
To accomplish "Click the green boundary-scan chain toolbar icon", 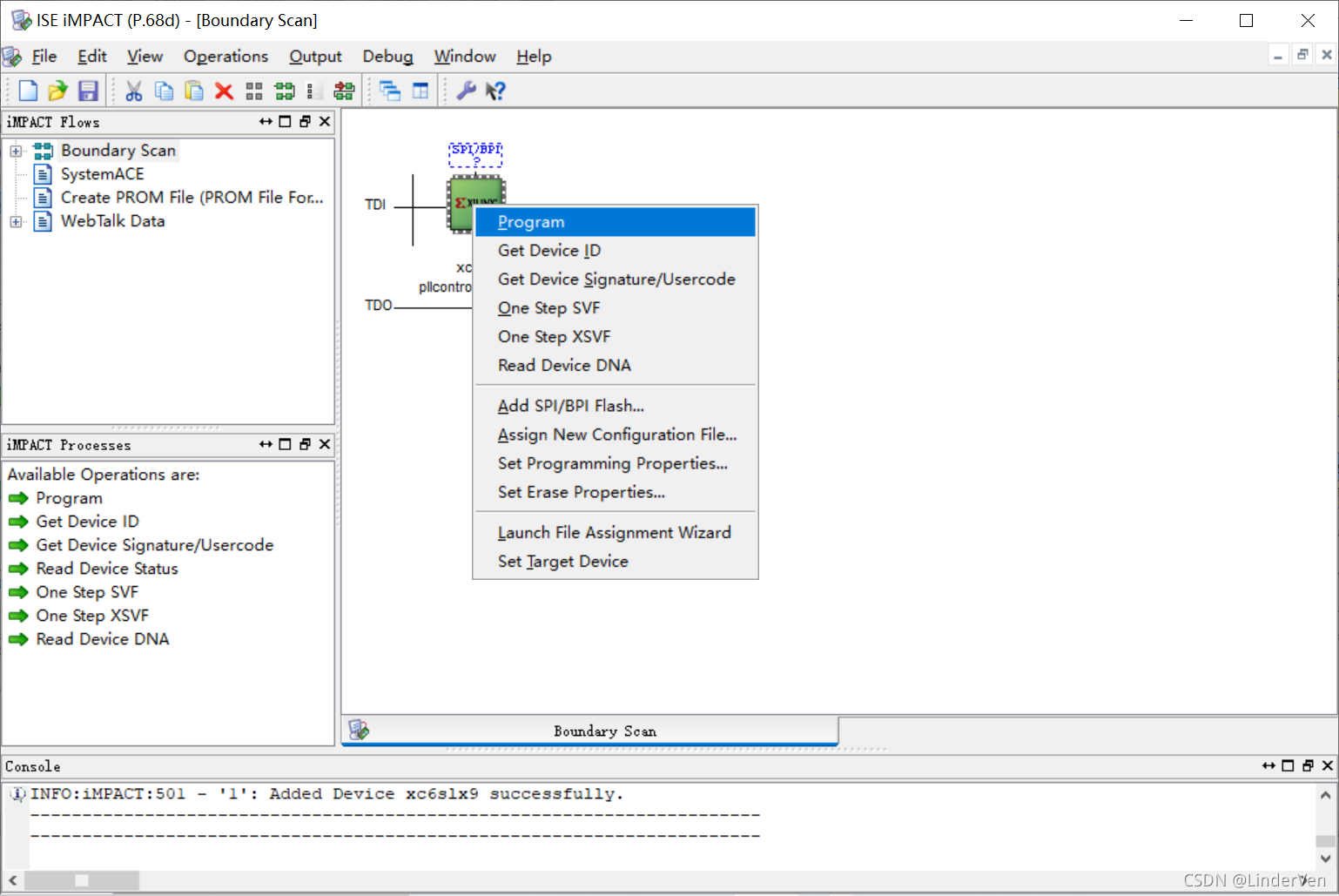I will 285,91.
